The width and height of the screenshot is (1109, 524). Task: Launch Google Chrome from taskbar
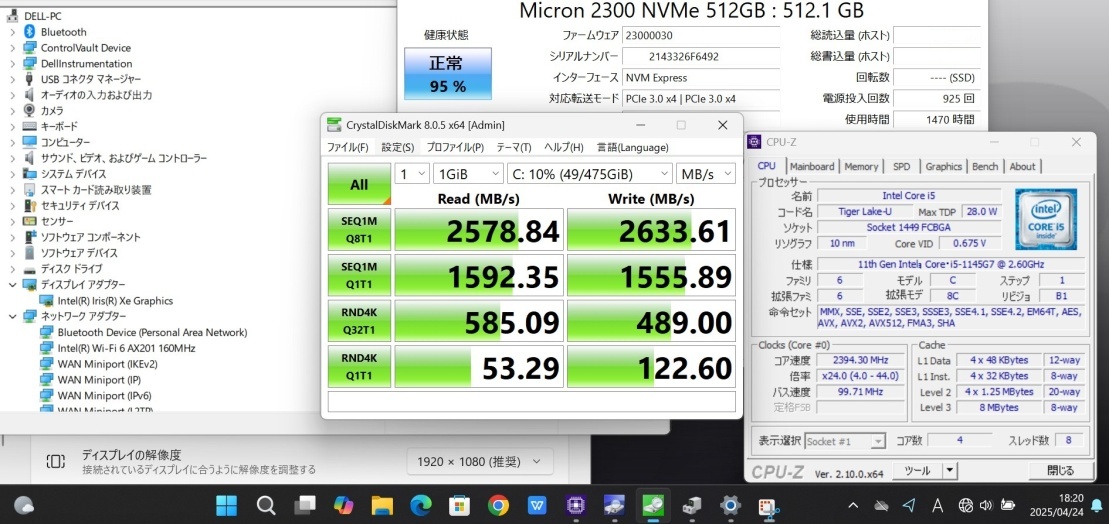[x=498, y=506]
